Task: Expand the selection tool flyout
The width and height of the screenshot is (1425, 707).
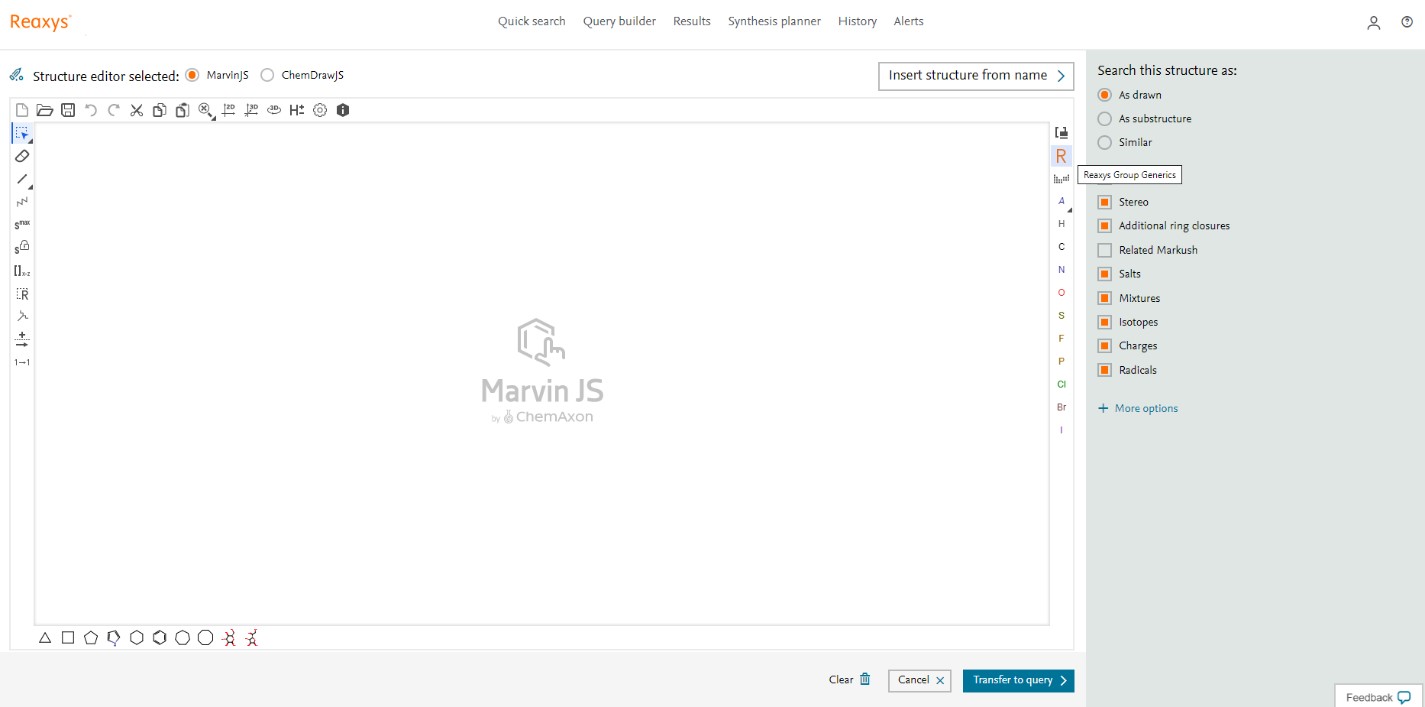Action: click(x=31, y=141)
